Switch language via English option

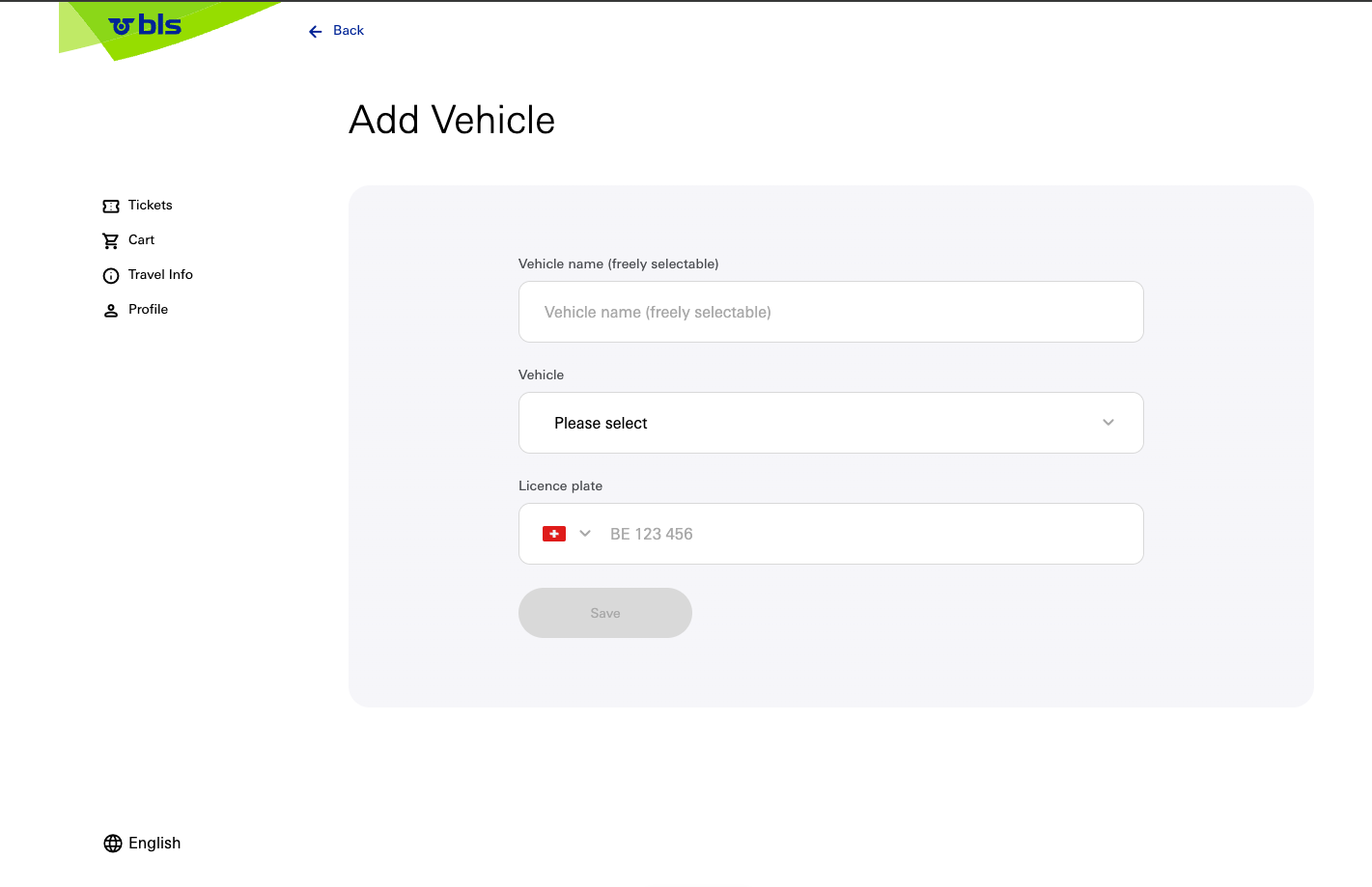pos(154,843)
